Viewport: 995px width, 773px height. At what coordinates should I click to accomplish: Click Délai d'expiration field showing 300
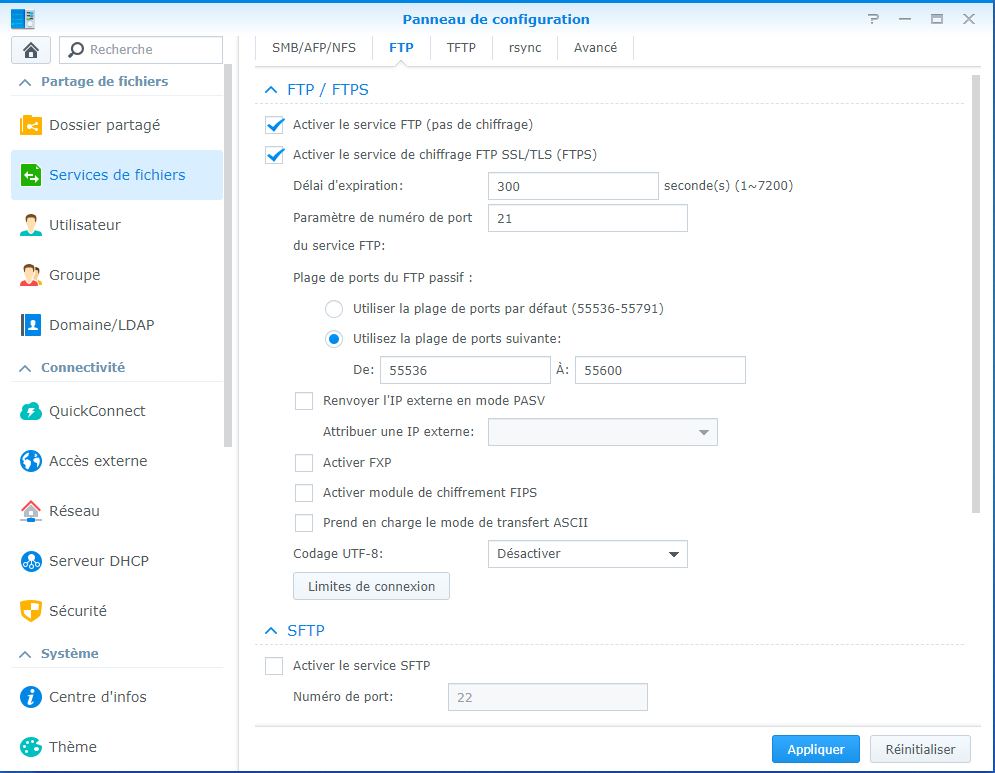573,186
